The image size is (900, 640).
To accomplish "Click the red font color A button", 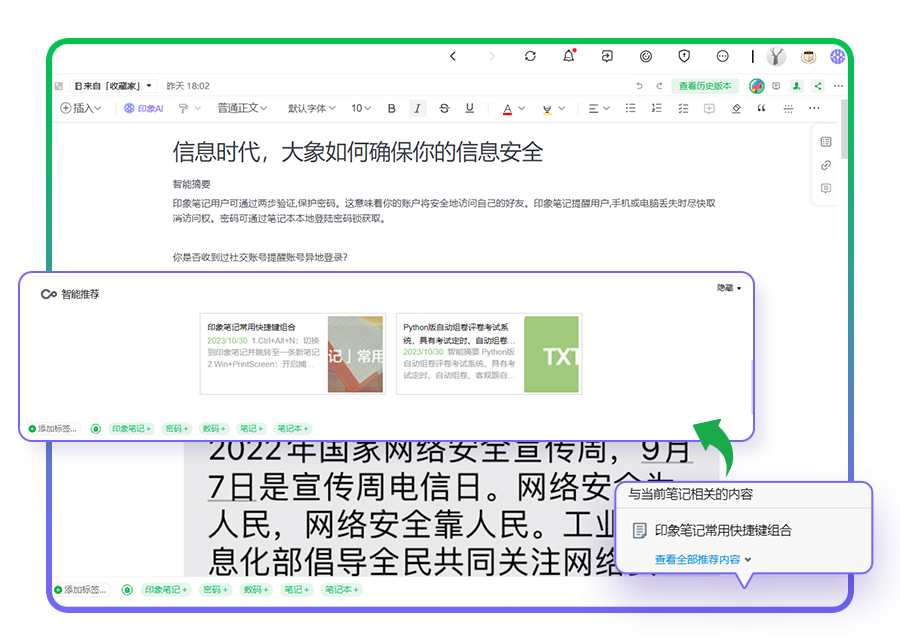I will (507, 108).
